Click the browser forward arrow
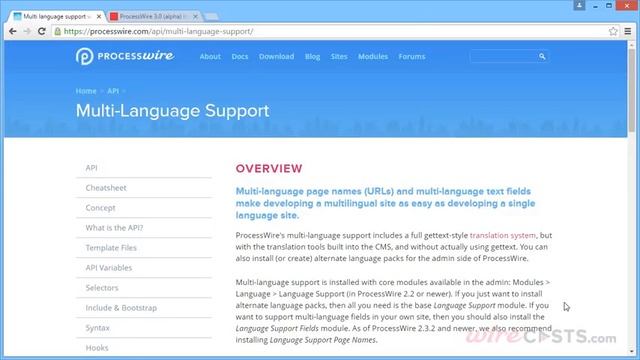The image size is (640, 360). (27, 31)
